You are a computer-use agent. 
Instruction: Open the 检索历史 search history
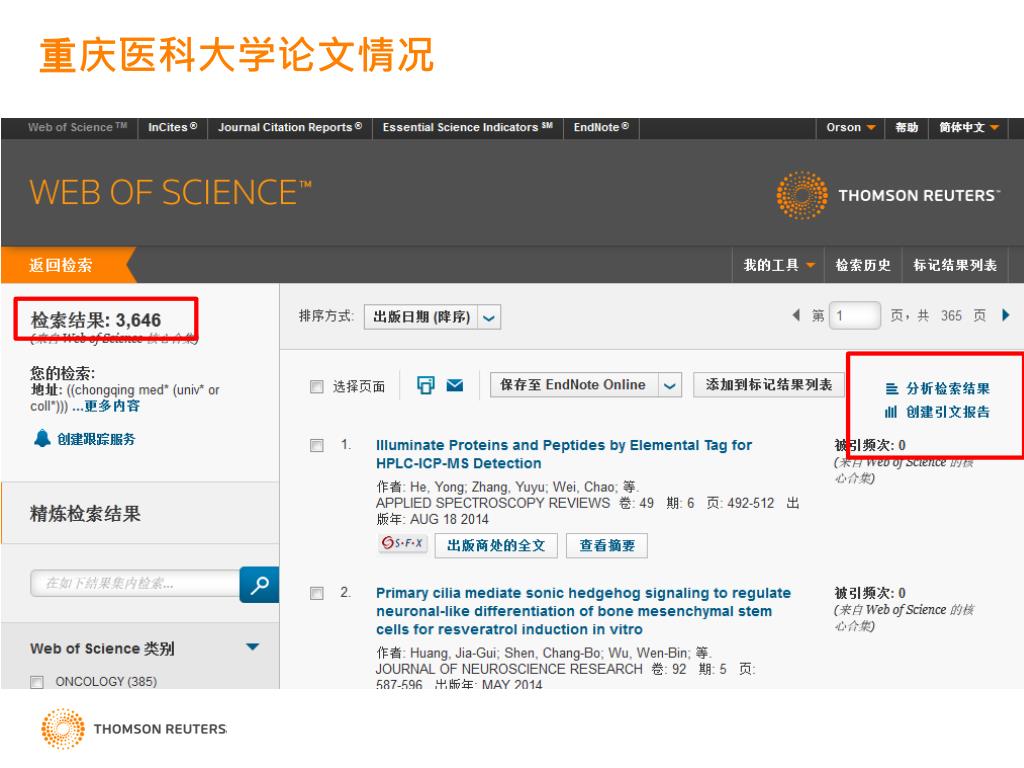pos(863,265)
